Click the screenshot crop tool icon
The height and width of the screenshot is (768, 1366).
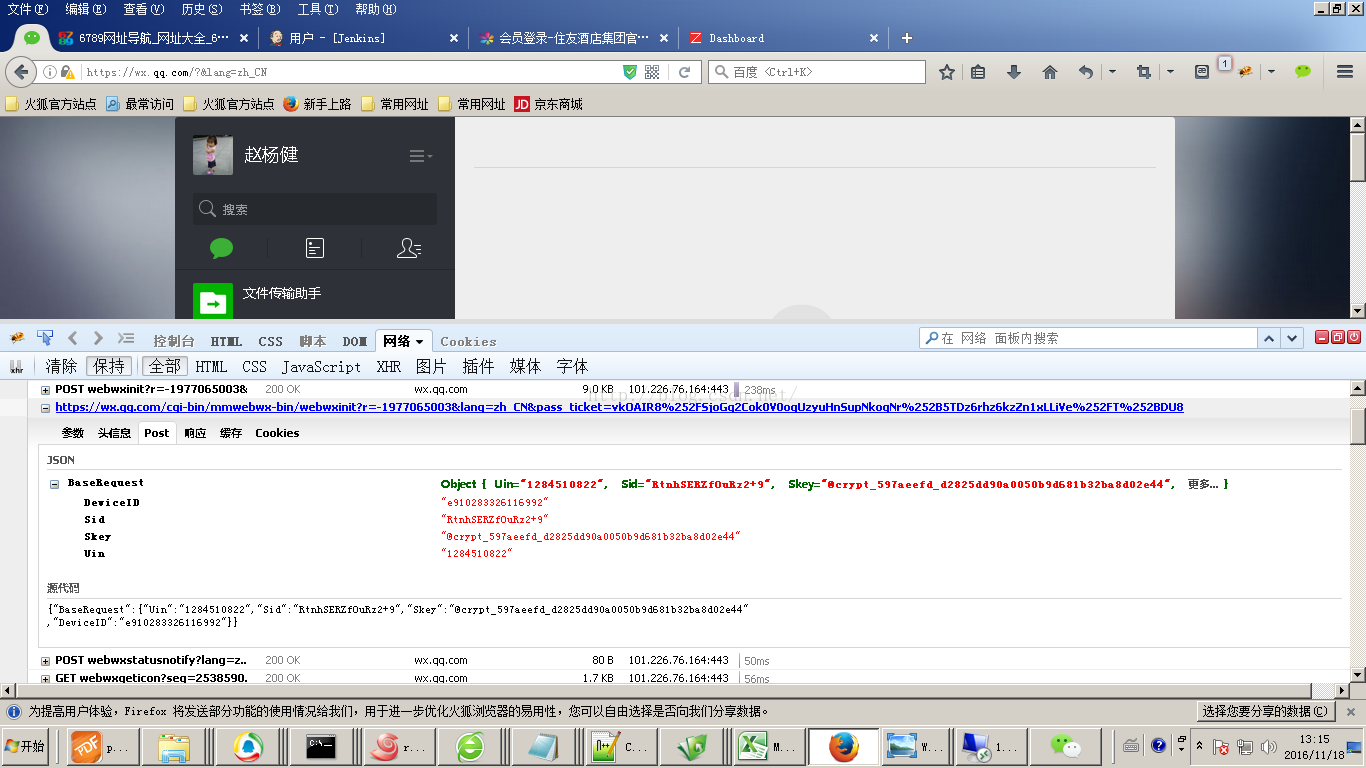1144,72
